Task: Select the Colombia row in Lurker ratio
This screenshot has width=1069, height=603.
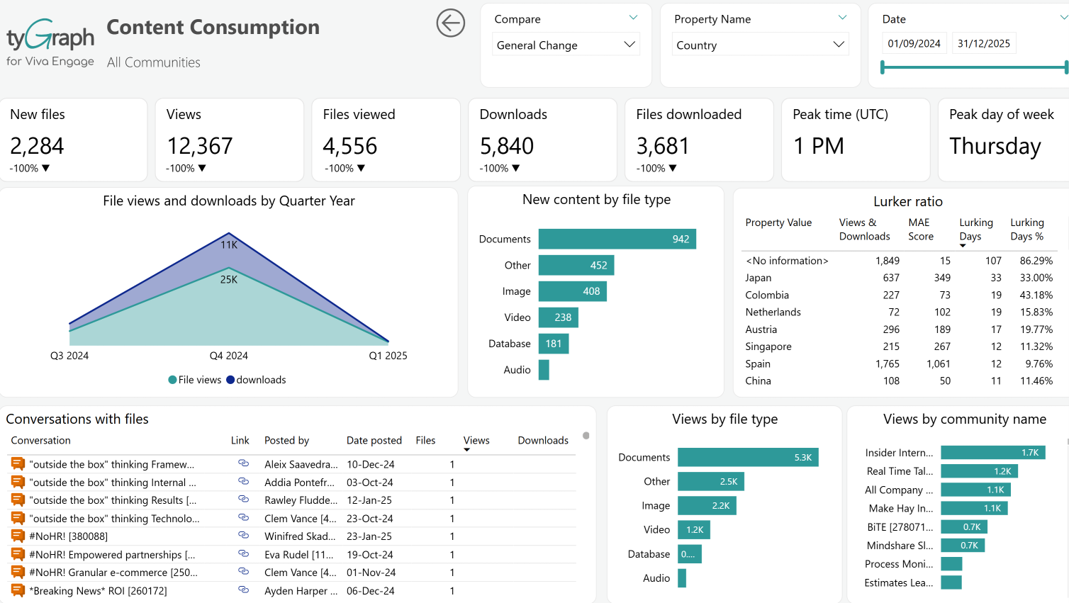Action: [x=899, y=295]
